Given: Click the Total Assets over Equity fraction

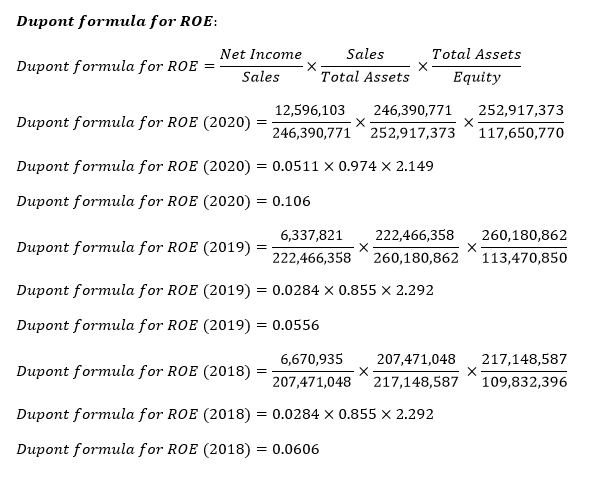Looking at the screenshot, I should pyautogui.click(x=476, y=66).
